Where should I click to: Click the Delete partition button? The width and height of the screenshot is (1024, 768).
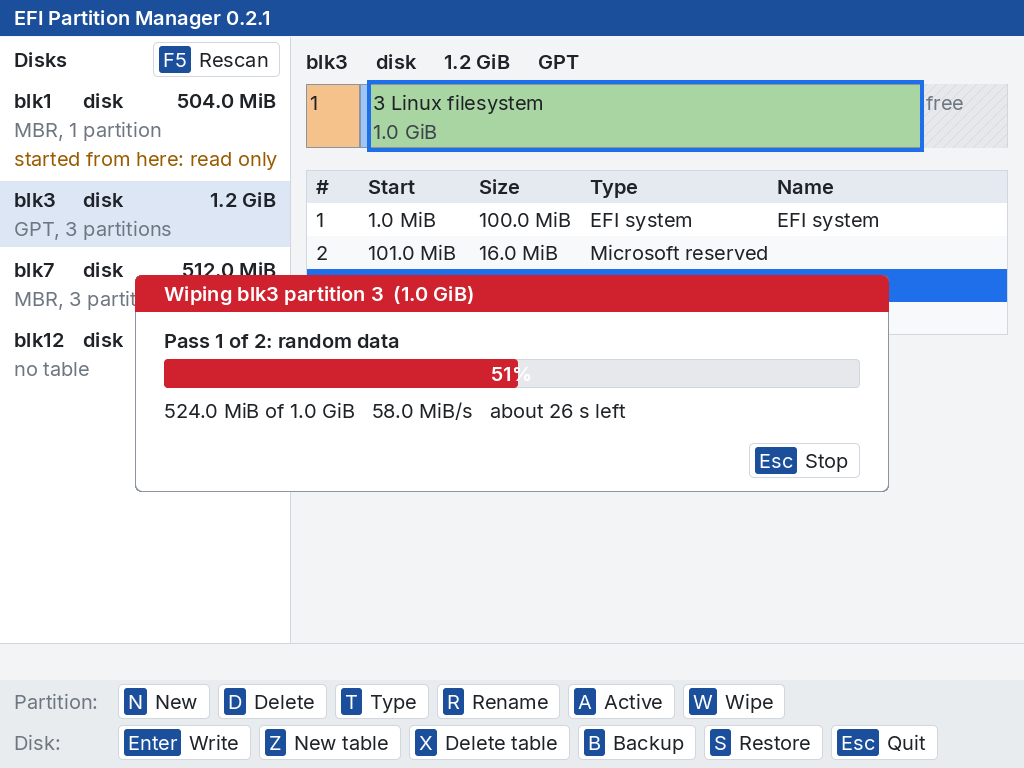272,702
